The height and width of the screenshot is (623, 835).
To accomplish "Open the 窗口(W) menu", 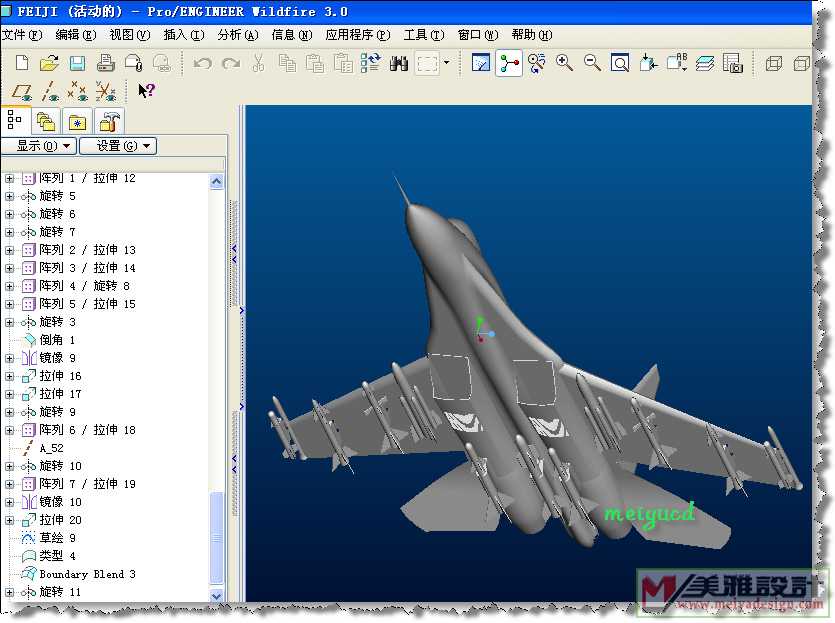I will coord(478,35).
